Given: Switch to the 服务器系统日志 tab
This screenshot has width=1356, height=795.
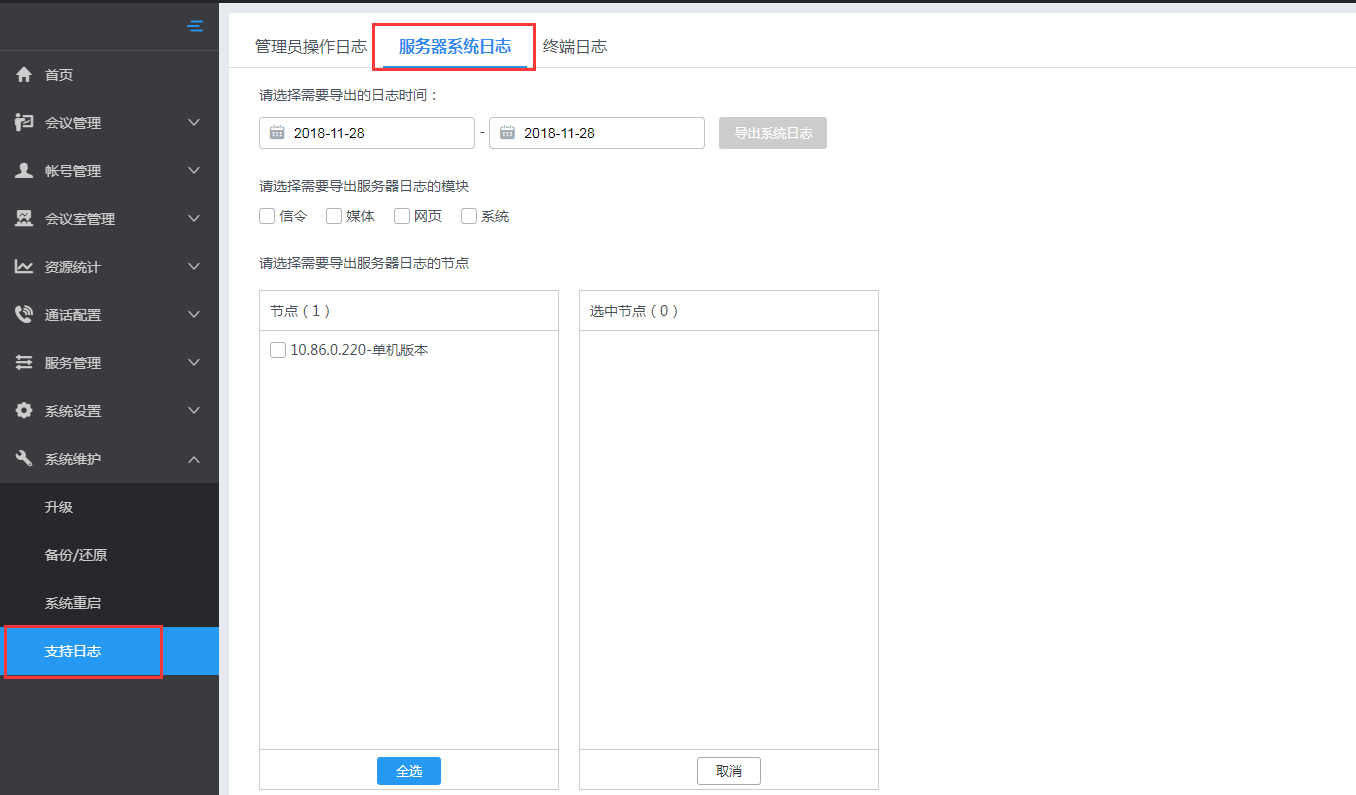Looking at the screenshot, I should [x=455, y=46].
